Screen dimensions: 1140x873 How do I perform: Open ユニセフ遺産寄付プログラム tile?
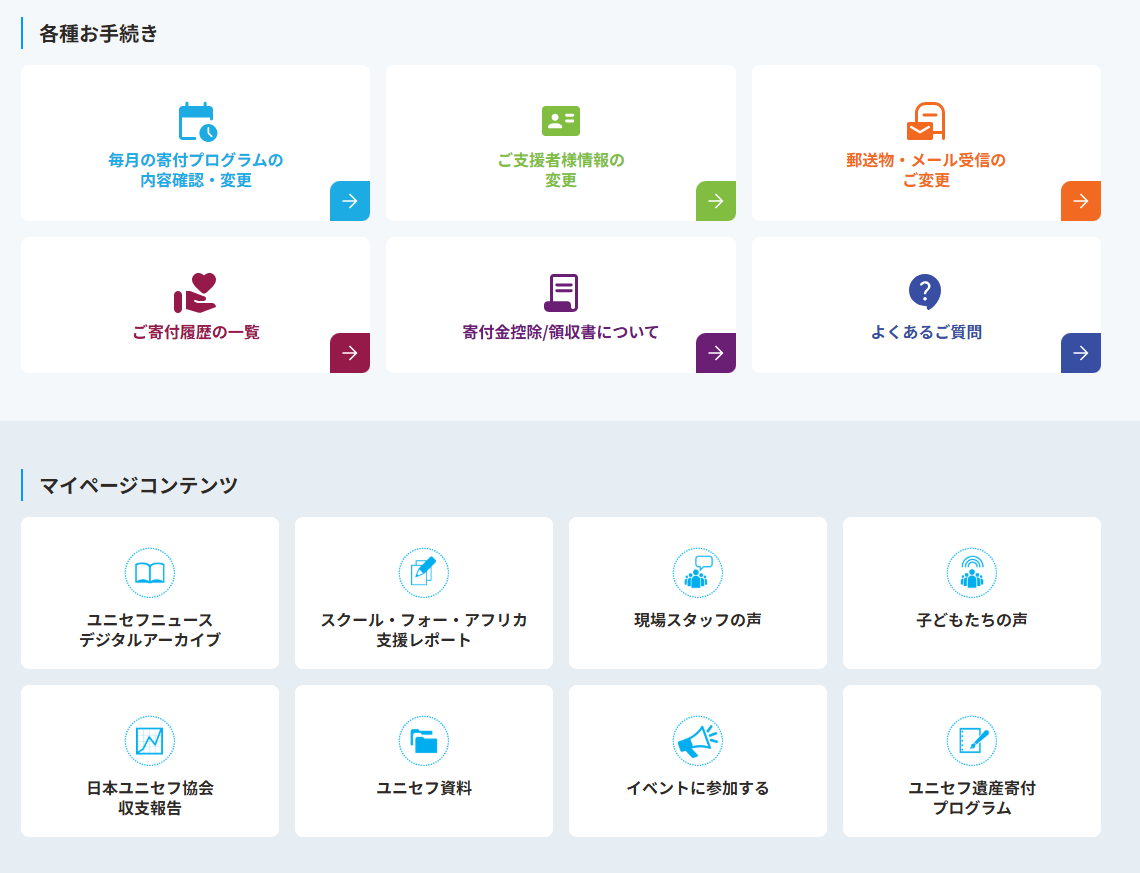pyautogui.click(x=971, y=798)
